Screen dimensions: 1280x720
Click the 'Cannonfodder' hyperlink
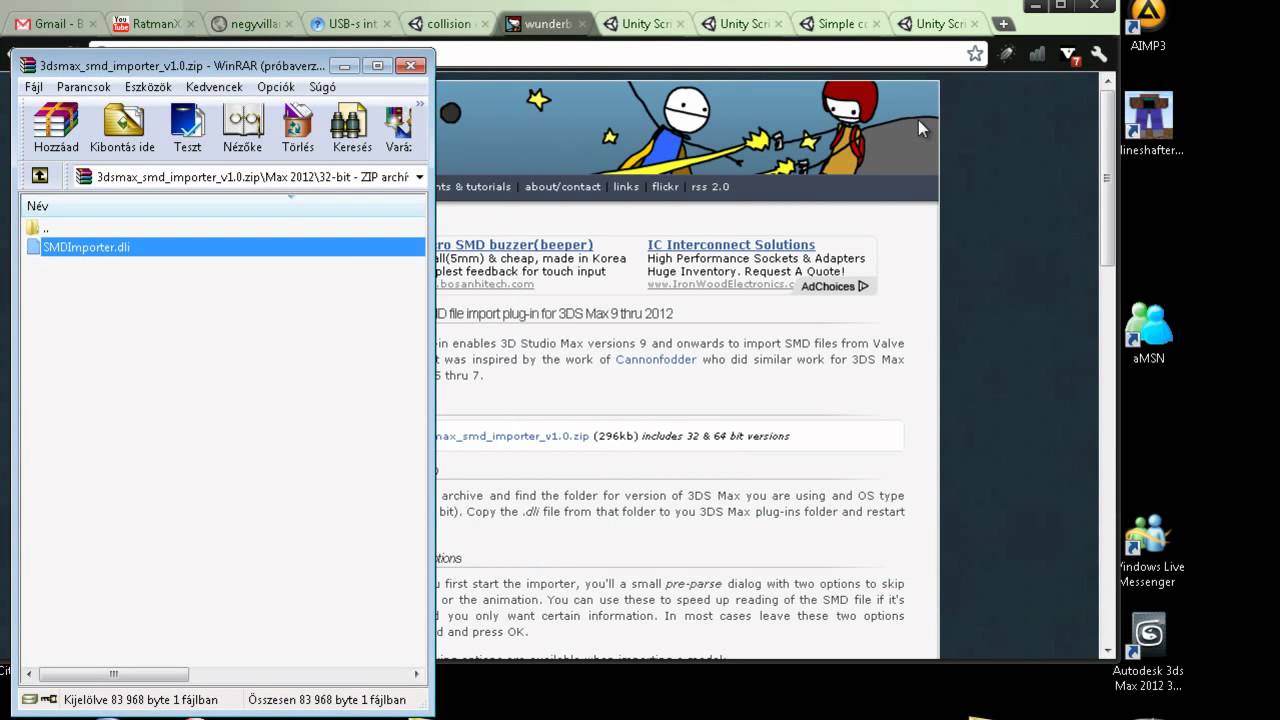(x=656, y=359)
